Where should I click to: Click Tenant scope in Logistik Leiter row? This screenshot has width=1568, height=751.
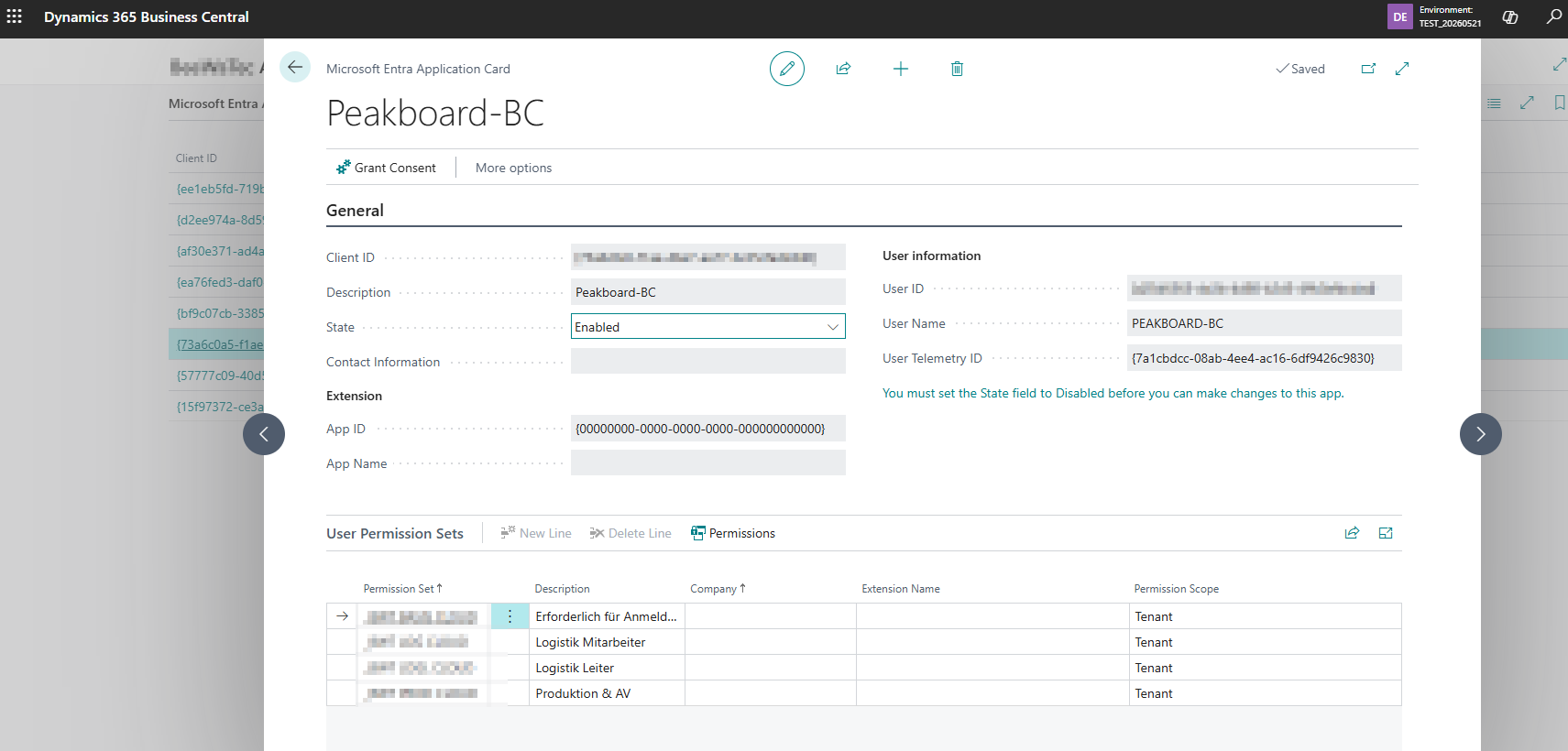point(1265,668)
